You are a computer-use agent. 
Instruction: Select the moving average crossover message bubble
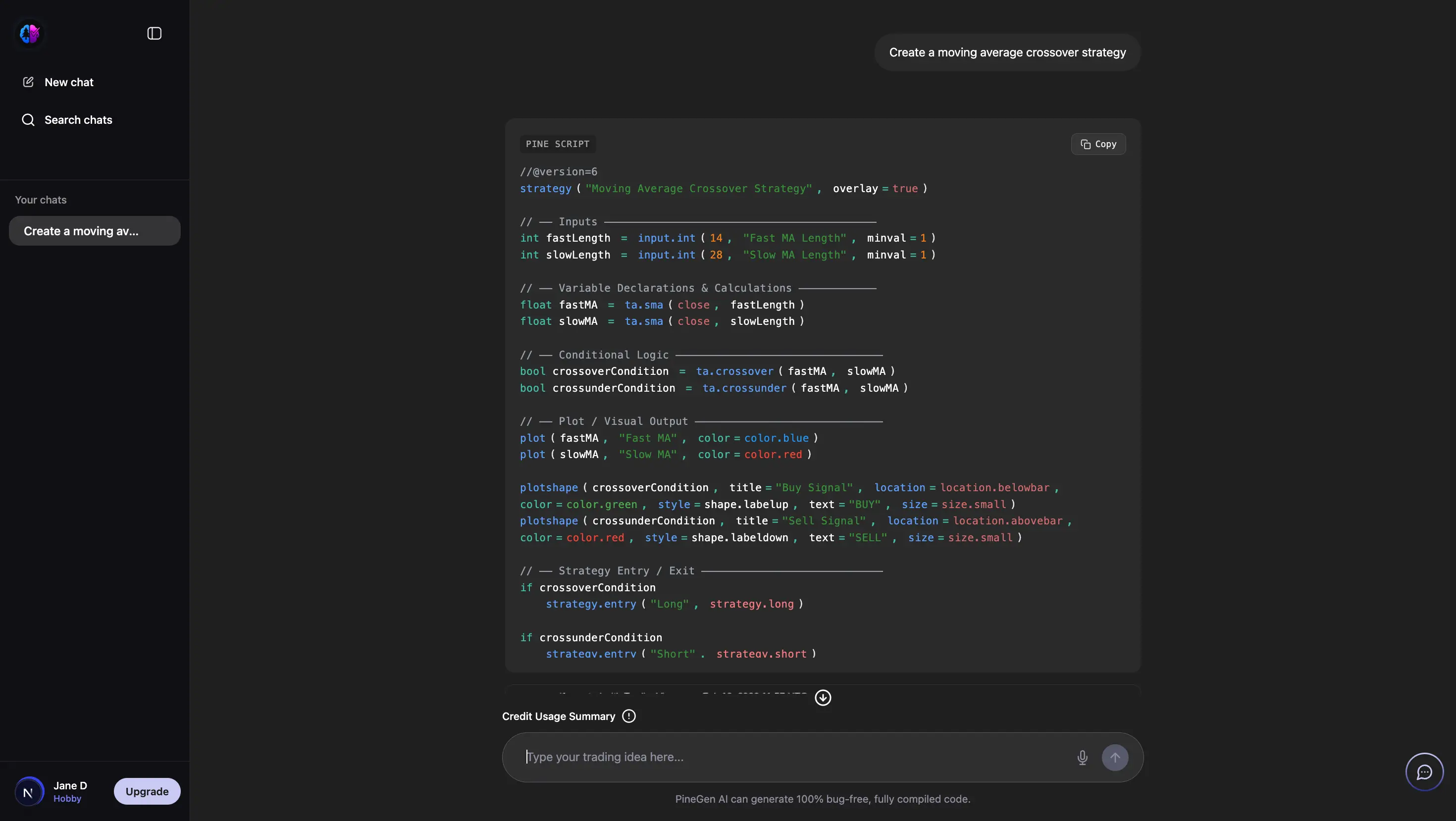(1007, 52)
